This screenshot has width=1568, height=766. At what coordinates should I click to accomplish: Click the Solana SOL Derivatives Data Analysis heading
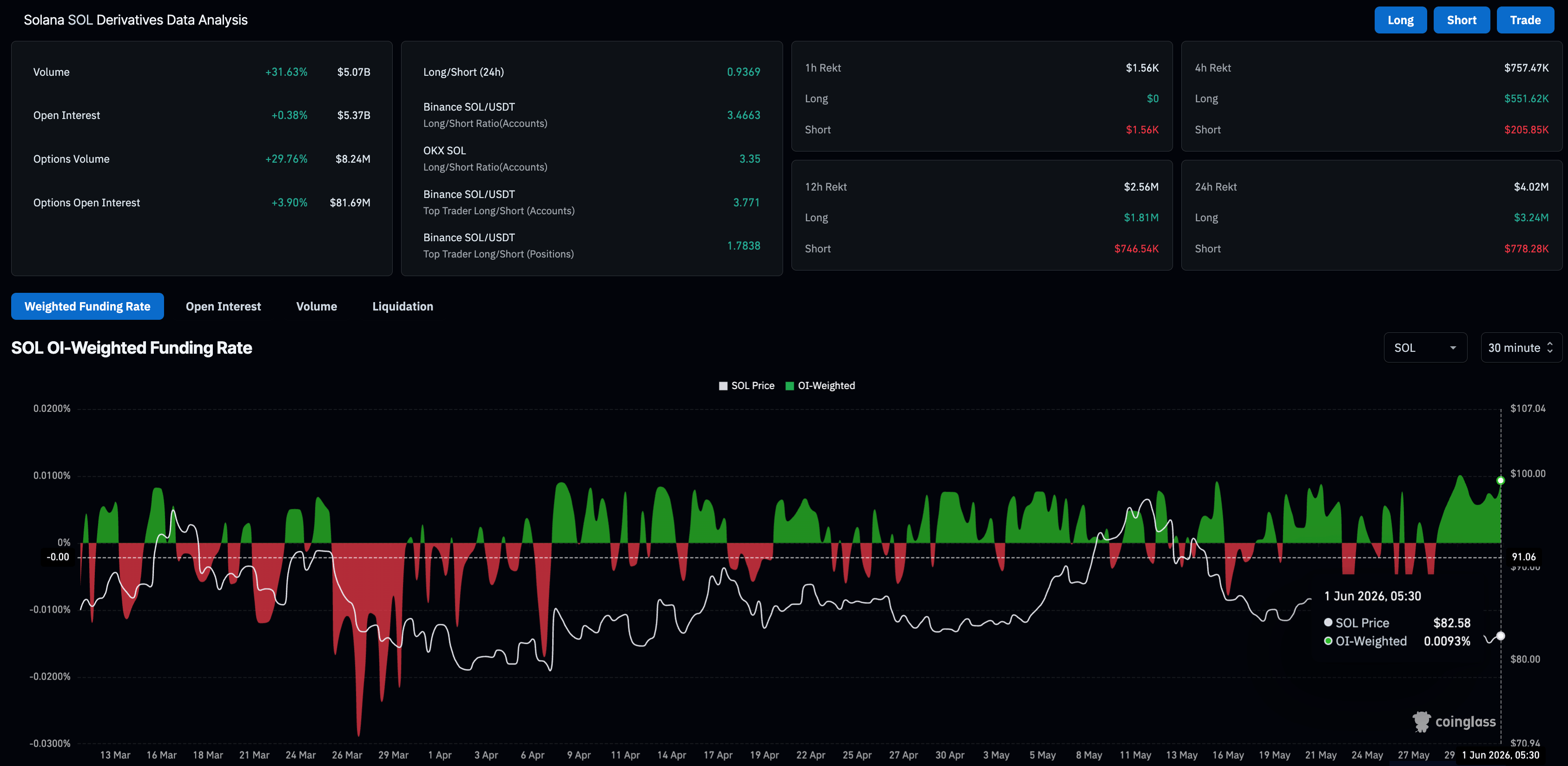pos(136,20)
